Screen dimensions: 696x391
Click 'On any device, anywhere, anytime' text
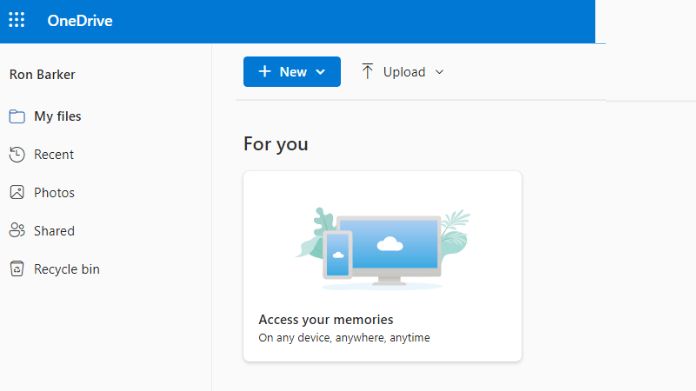pyautogui.click(x=344, y=338)
